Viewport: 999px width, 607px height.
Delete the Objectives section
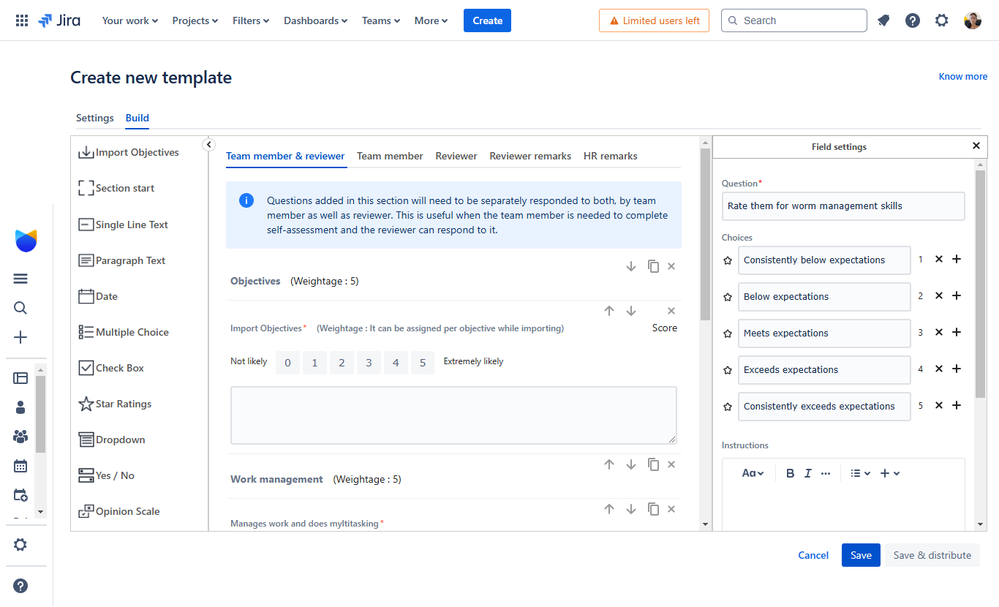tap(671, 266)
